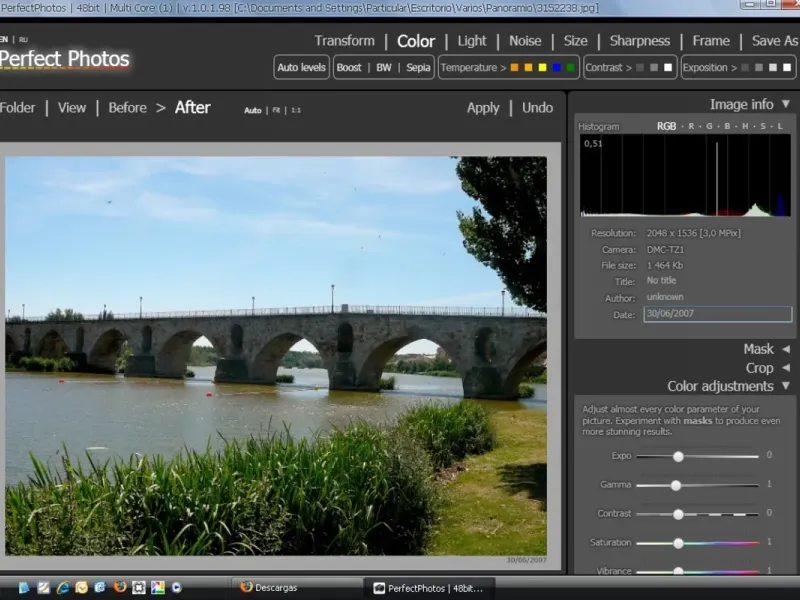Click the Date input field

(717, 314)
